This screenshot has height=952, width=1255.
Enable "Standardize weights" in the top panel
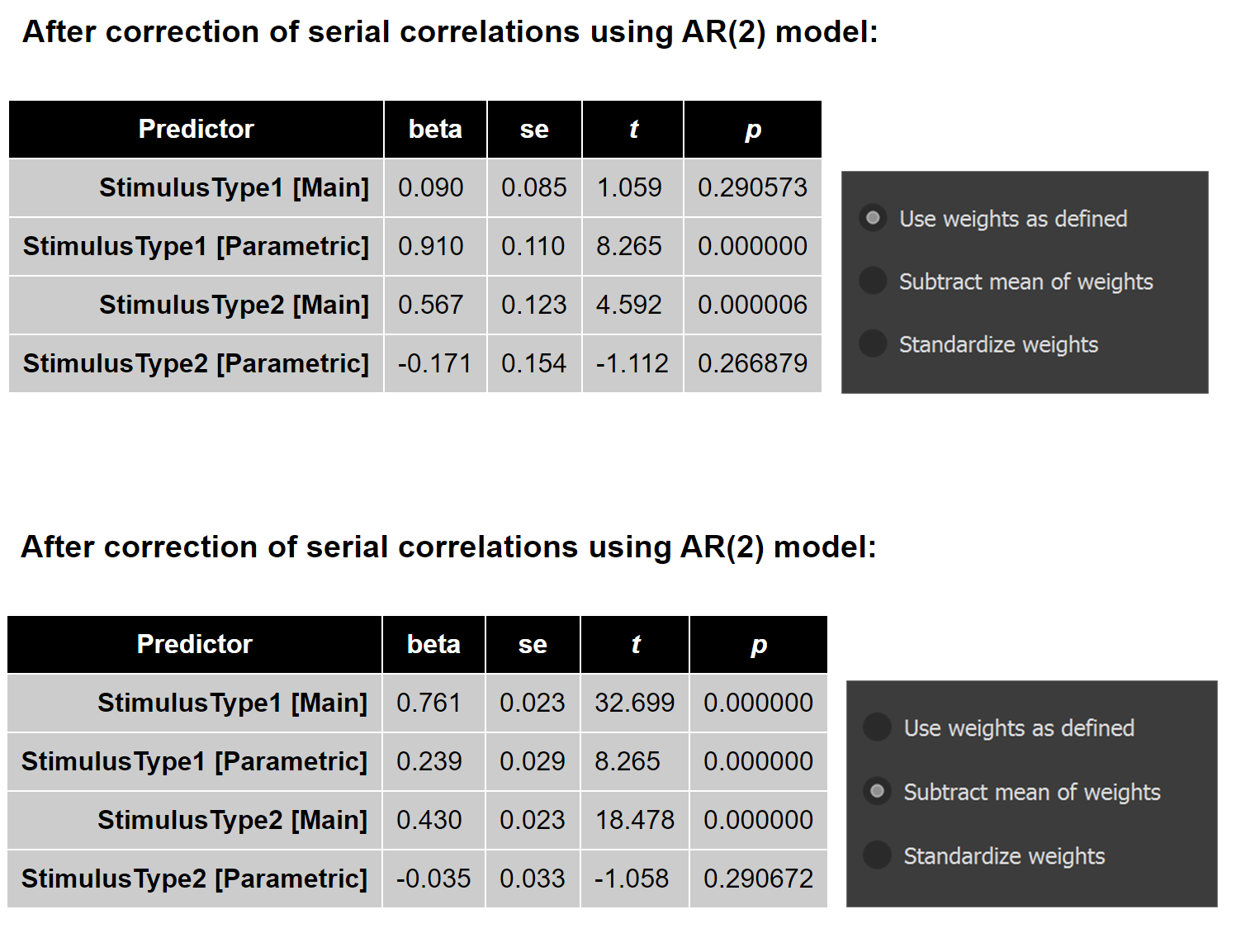pos(873,343)
